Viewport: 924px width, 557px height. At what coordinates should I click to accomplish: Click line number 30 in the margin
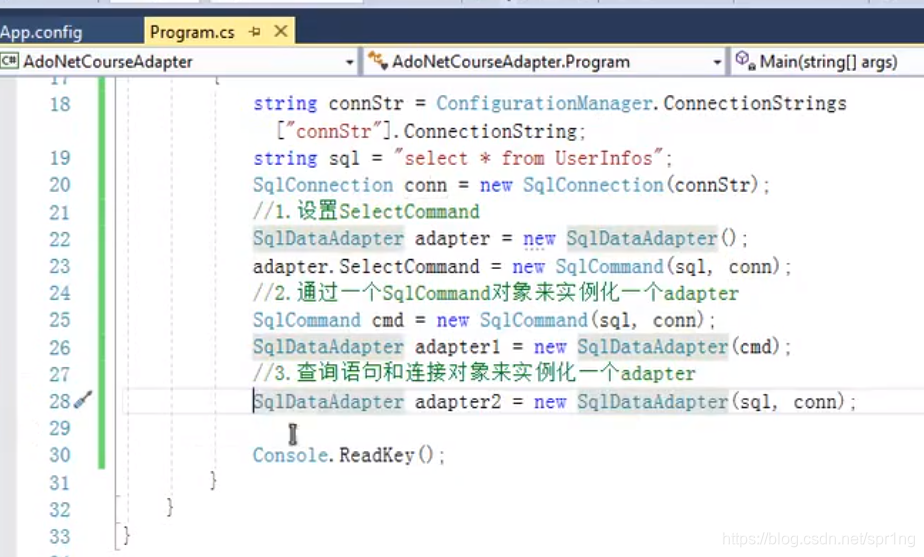click(60, 455)
